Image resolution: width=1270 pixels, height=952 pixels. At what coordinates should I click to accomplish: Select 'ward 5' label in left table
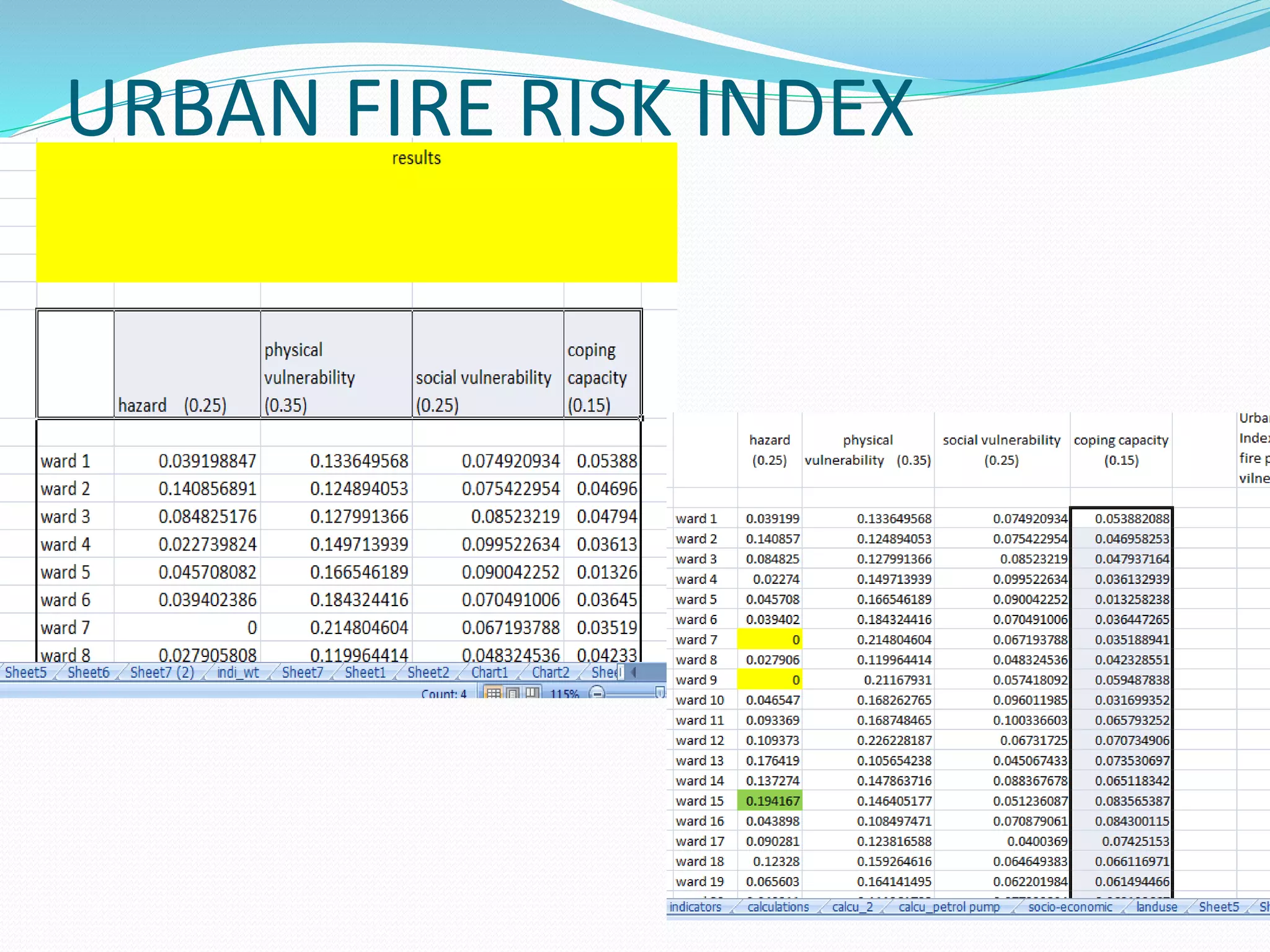coord(76,572)
